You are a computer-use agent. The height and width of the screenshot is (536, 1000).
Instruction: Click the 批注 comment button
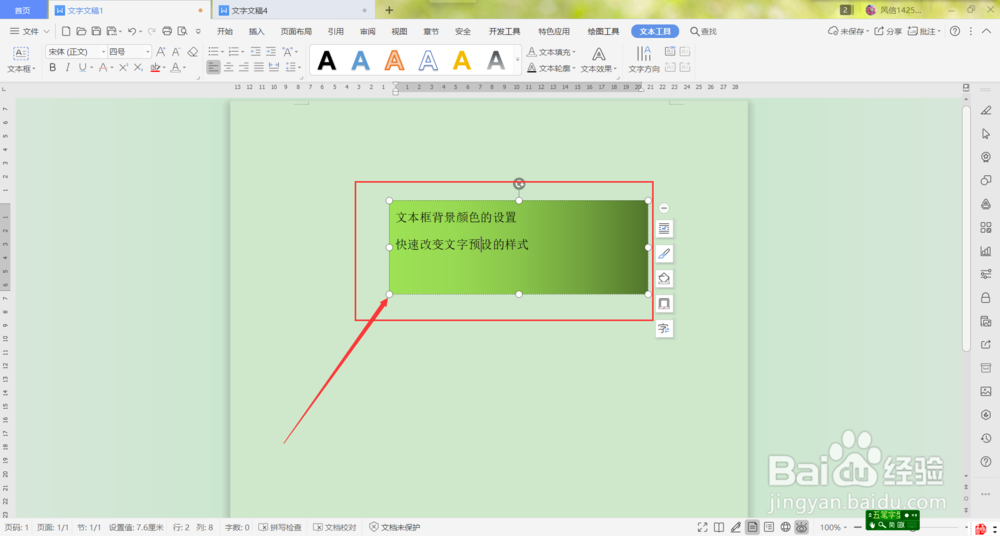924,31
